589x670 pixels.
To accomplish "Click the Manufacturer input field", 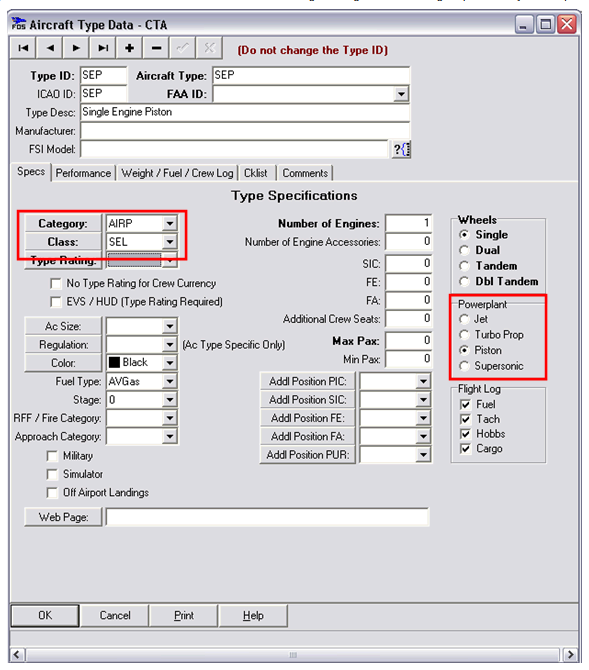I will [245, 131].
